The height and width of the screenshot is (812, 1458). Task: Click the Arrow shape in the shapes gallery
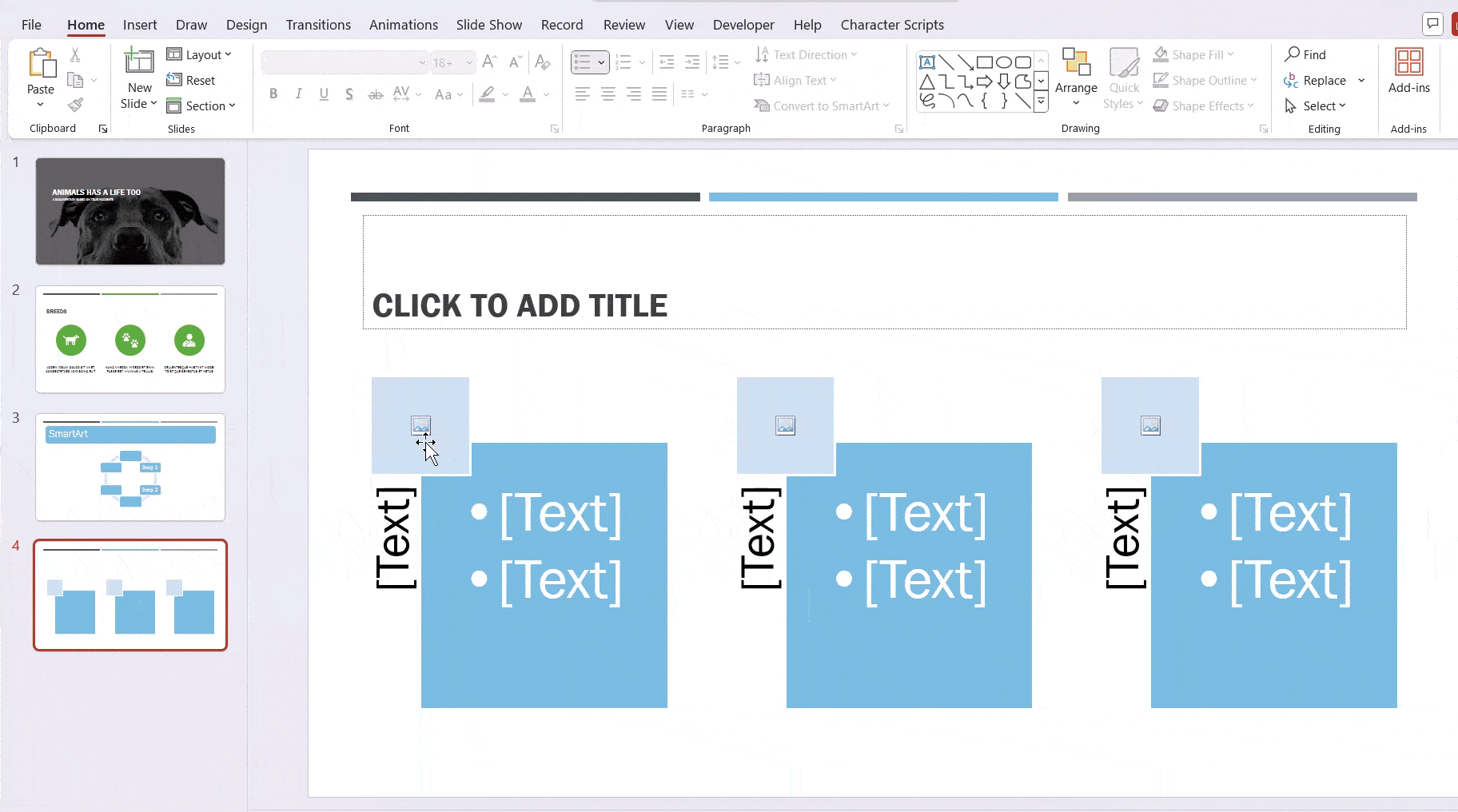(x=984, y=79)
